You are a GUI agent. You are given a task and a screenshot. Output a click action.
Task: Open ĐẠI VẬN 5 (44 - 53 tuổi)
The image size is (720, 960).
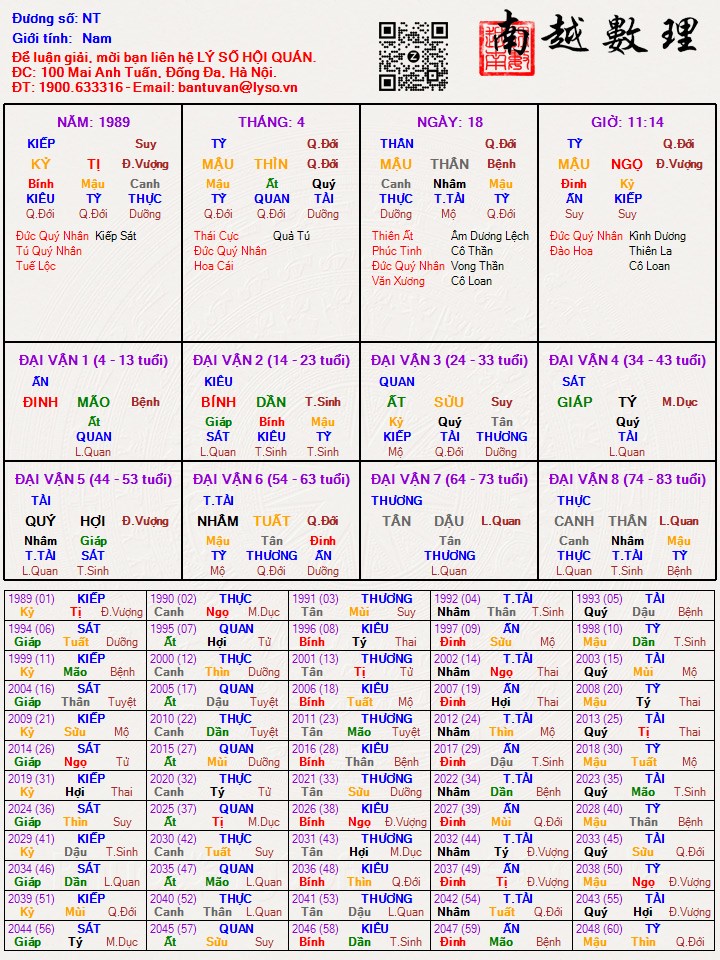click(93, 479)
